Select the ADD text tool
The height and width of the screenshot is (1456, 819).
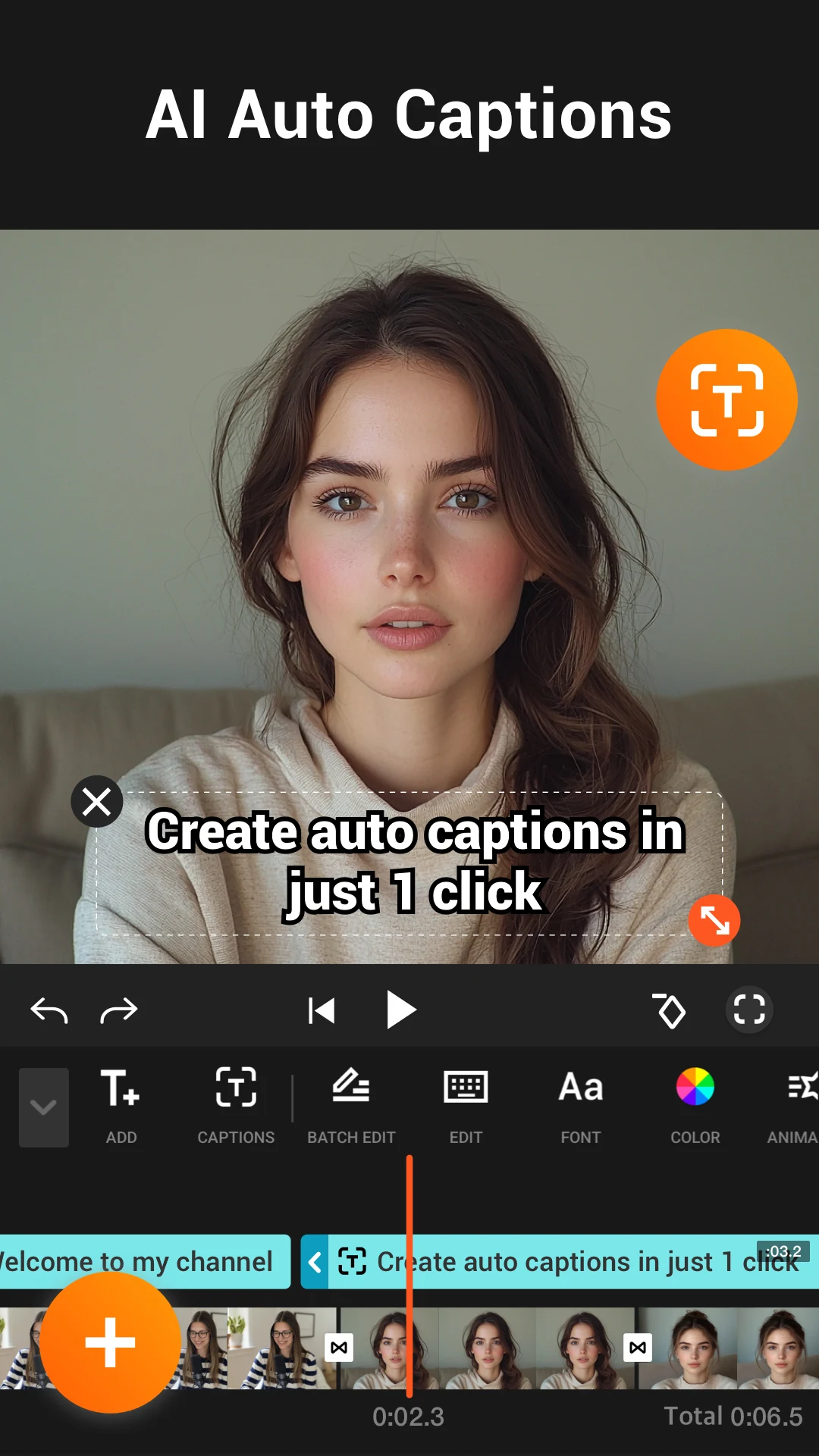[x=121, y=1106]
